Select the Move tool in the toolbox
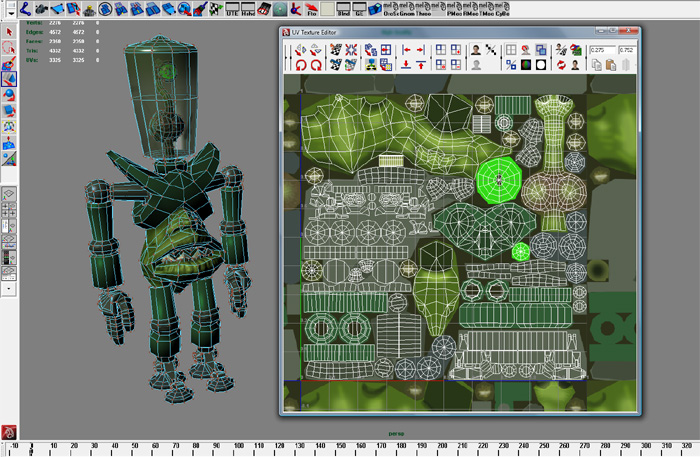The width and height of the screenshot is (700, 457). [x=9, y=79]
